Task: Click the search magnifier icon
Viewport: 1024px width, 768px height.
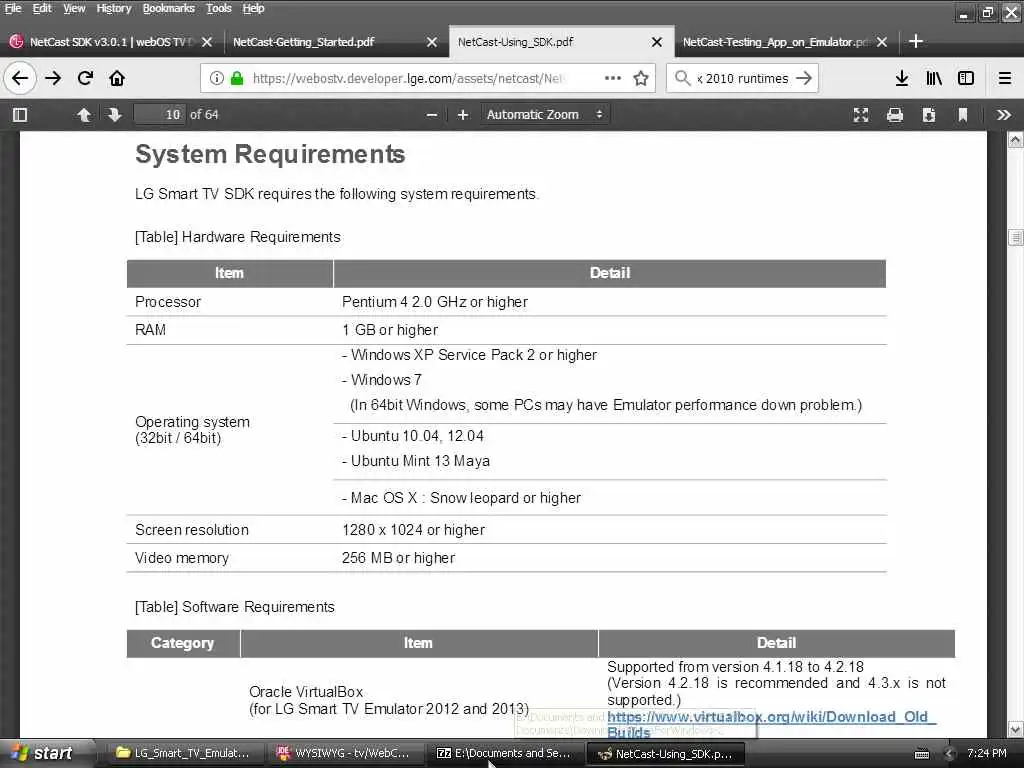Action: [x=682, y=78]
